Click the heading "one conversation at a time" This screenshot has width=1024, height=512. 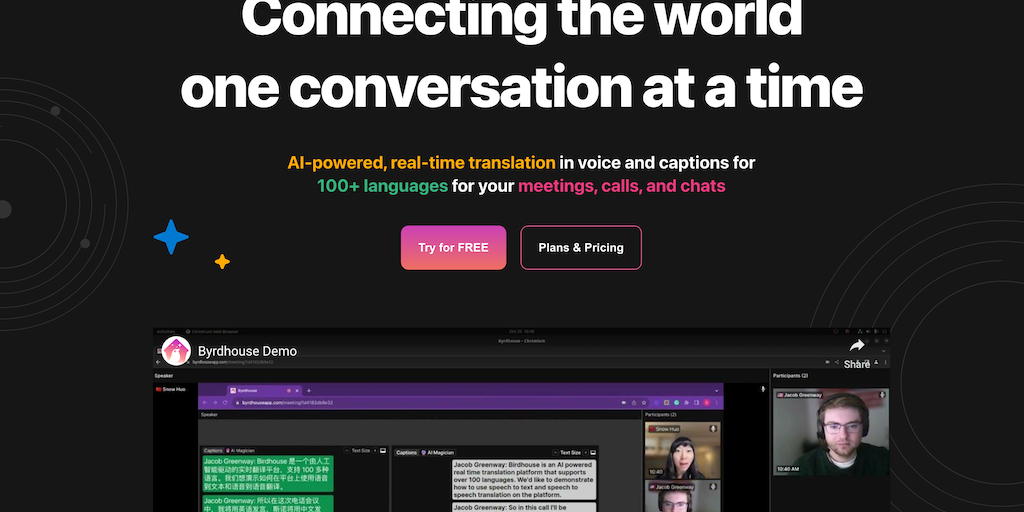(x=521, y=88)
